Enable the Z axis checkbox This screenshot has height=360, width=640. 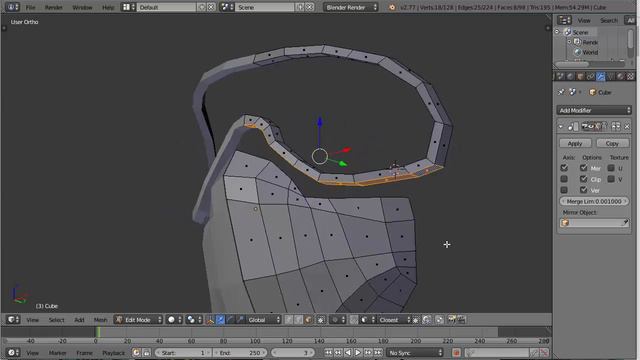click(564, 190)
